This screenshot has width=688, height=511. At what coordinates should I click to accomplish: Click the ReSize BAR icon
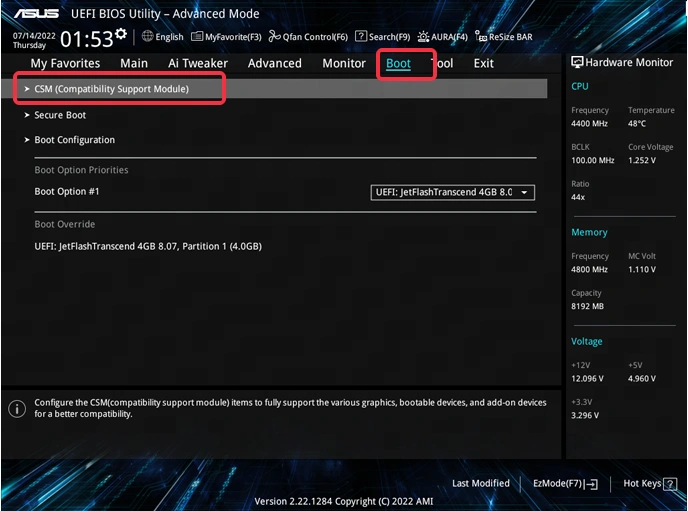click(x=481, y=36)
